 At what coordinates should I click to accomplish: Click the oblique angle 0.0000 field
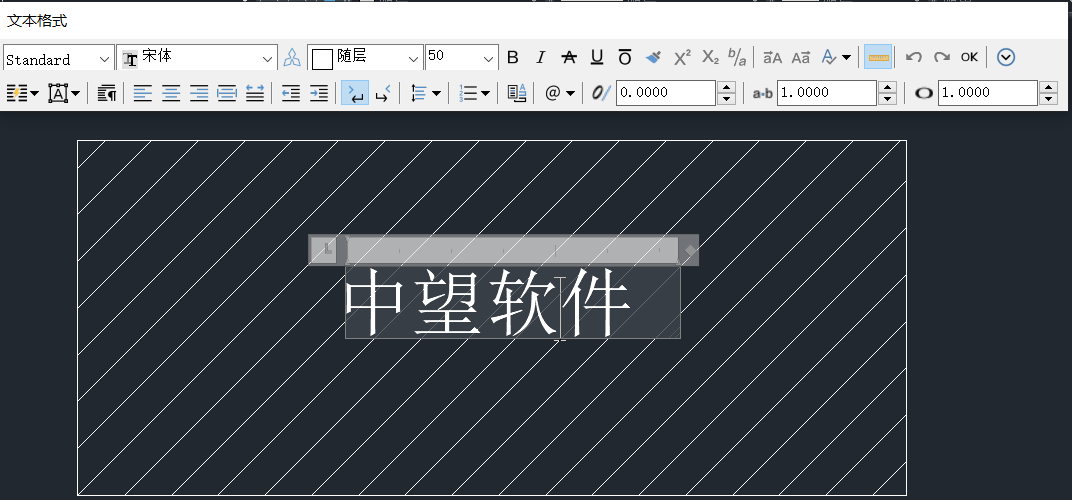666,93
